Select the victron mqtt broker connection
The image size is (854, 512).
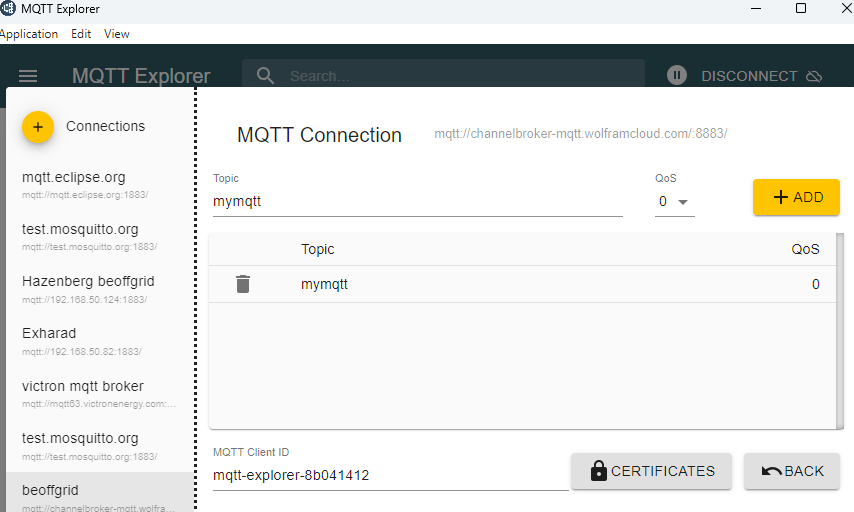tap(100, 394)
